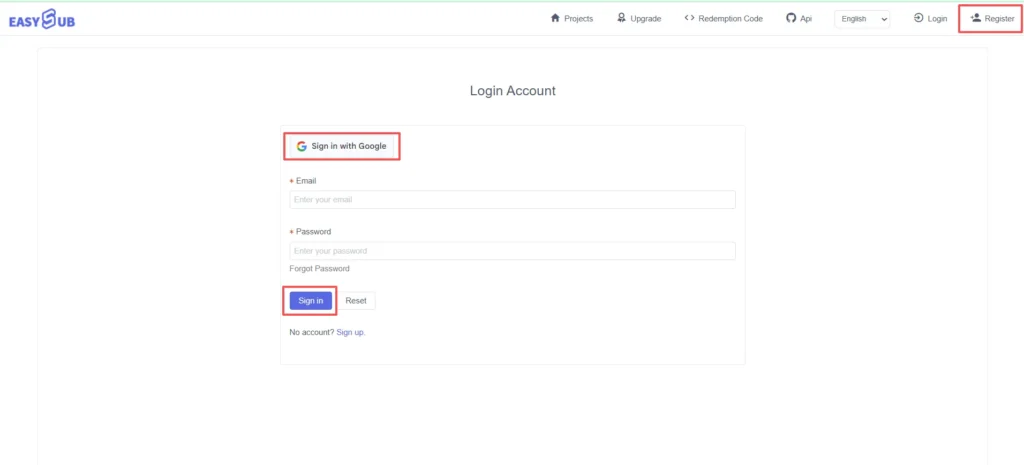Select Login in the top navigation
1024x465 pixels.
[x=930, y=18]
